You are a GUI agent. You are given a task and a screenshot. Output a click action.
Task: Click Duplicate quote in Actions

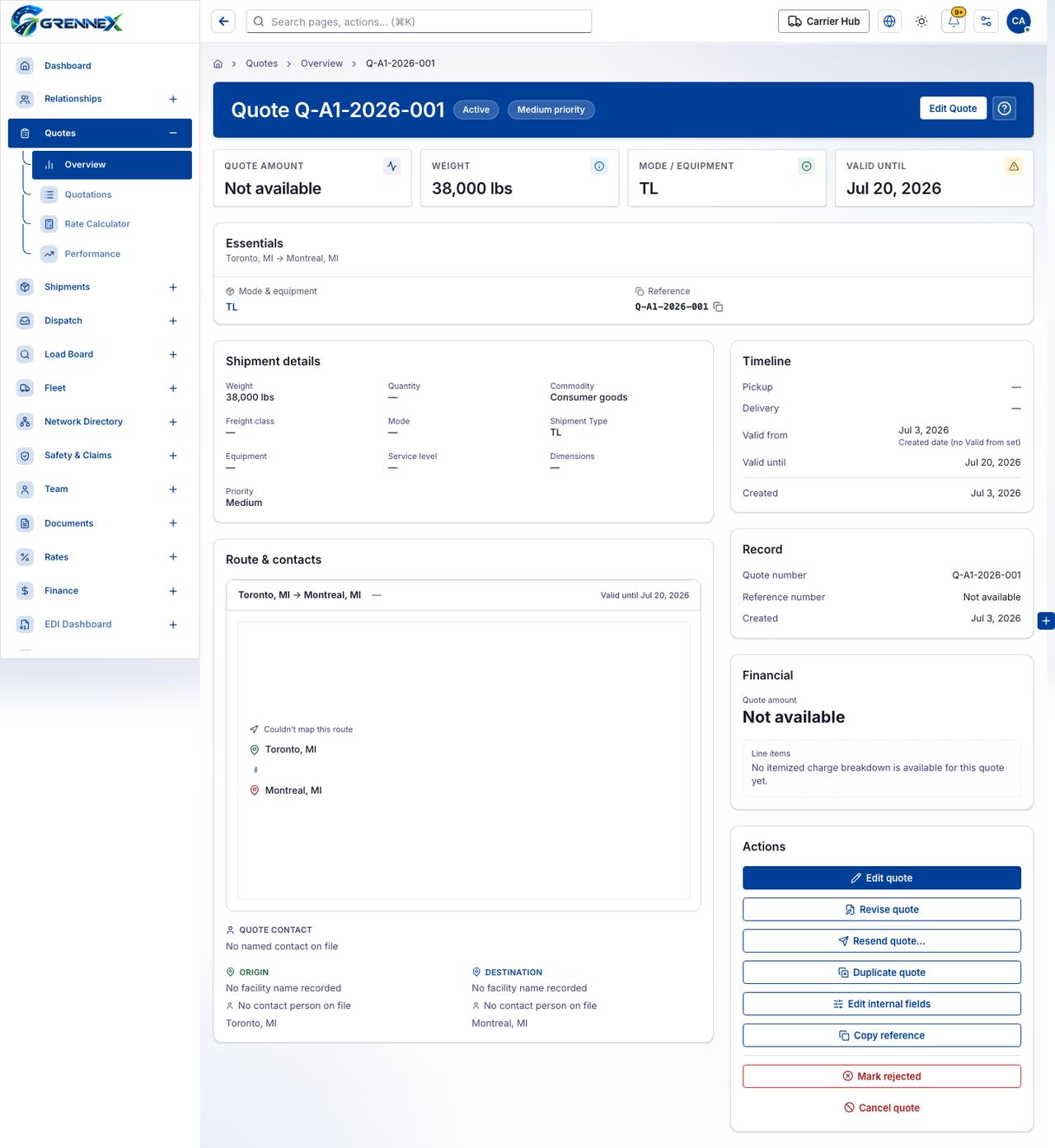882,972
